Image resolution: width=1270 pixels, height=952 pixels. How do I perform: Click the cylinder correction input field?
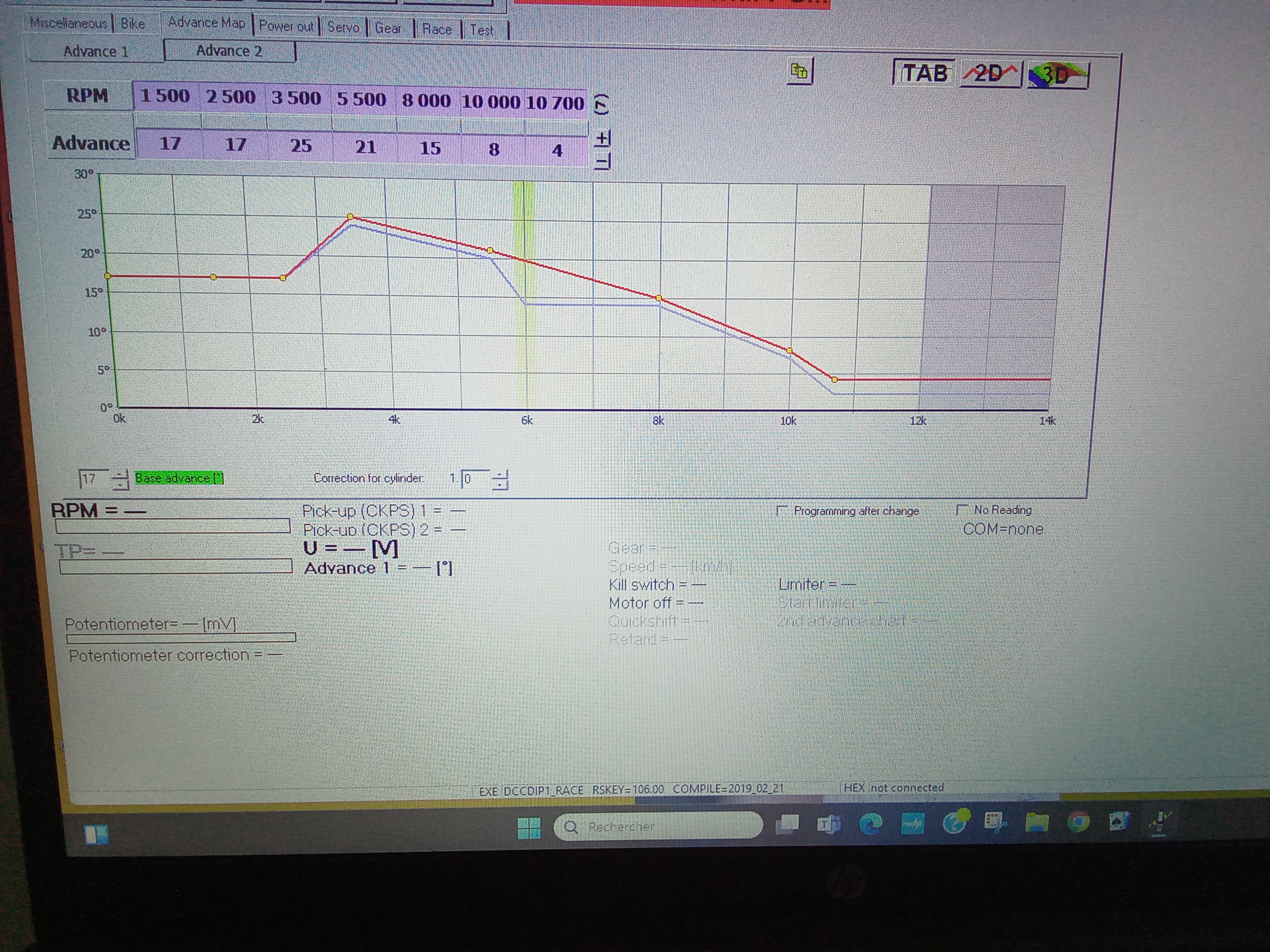(475, 479)
